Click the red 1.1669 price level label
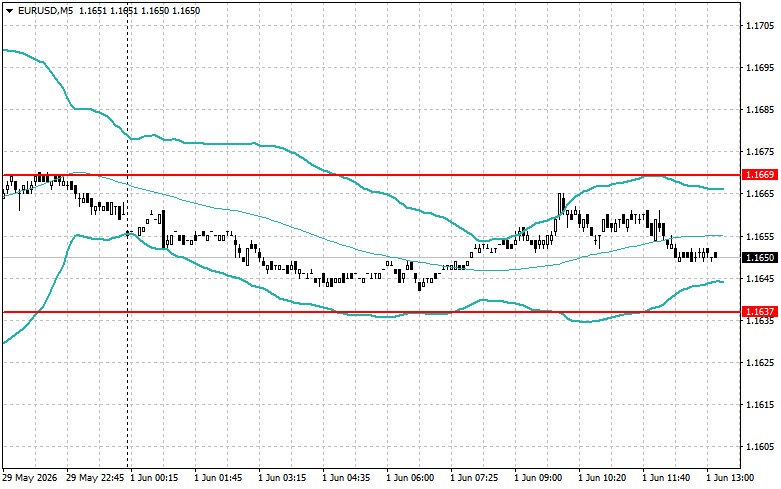Screen dimensions: 781x489 pyautogui.click(x=760, y=175)
